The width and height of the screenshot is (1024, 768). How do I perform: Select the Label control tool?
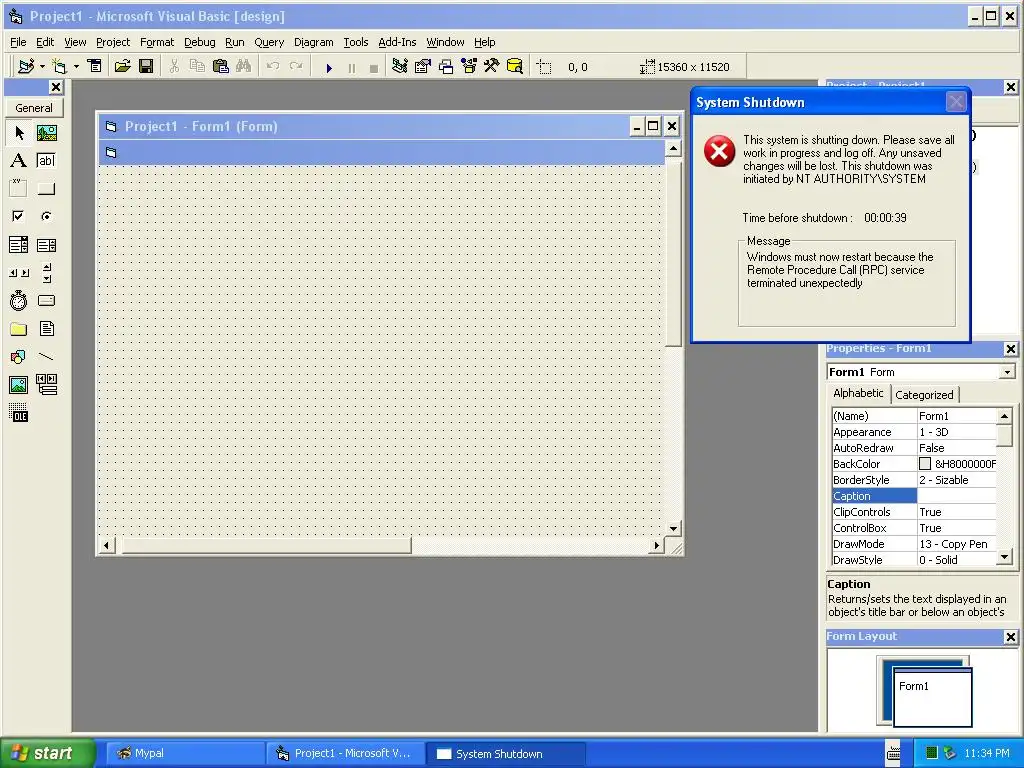pyautogui.click(x=18, y=161)
